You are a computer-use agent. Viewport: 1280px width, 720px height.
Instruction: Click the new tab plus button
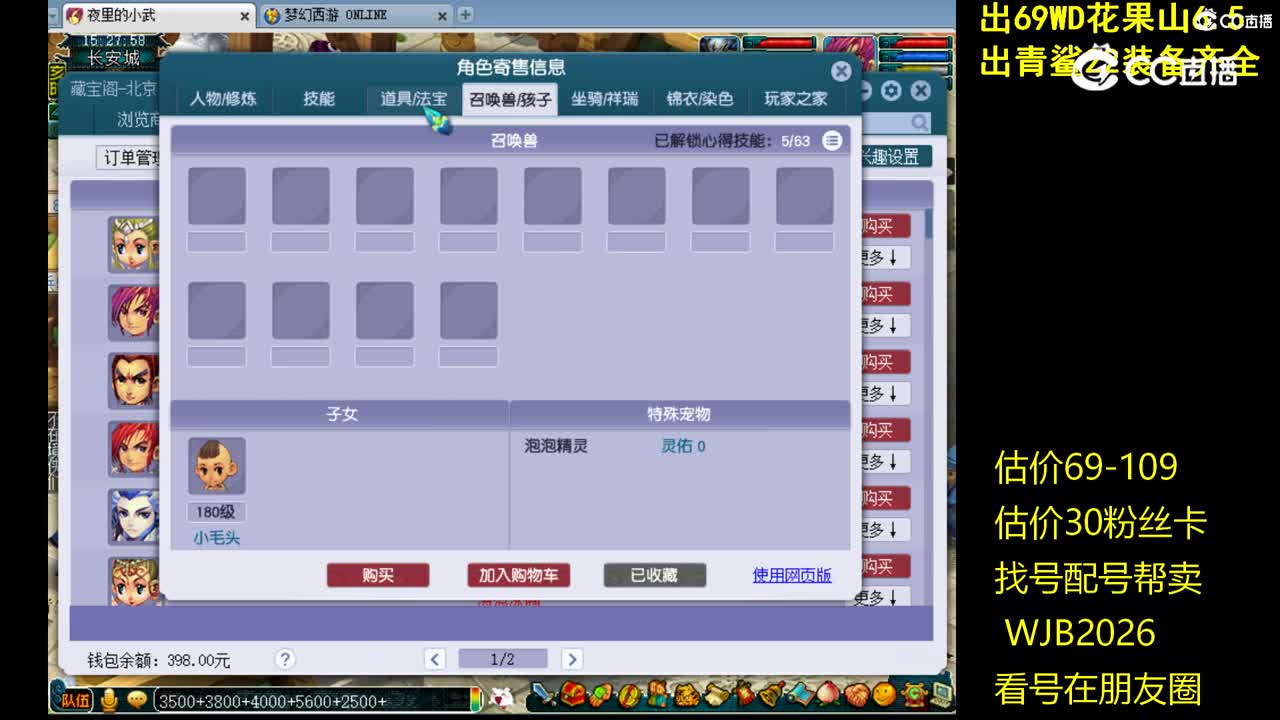tap(465, 15)
